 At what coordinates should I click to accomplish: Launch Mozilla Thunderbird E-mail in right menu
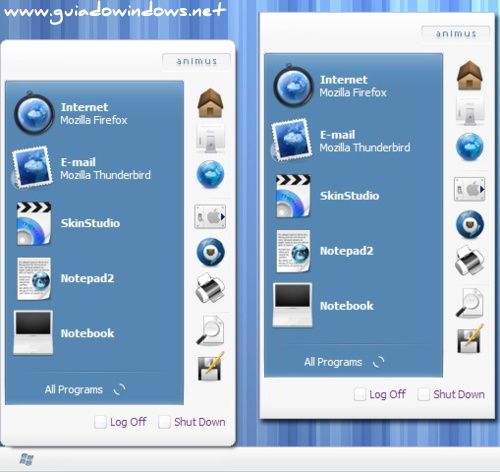[x=353, y=141]
